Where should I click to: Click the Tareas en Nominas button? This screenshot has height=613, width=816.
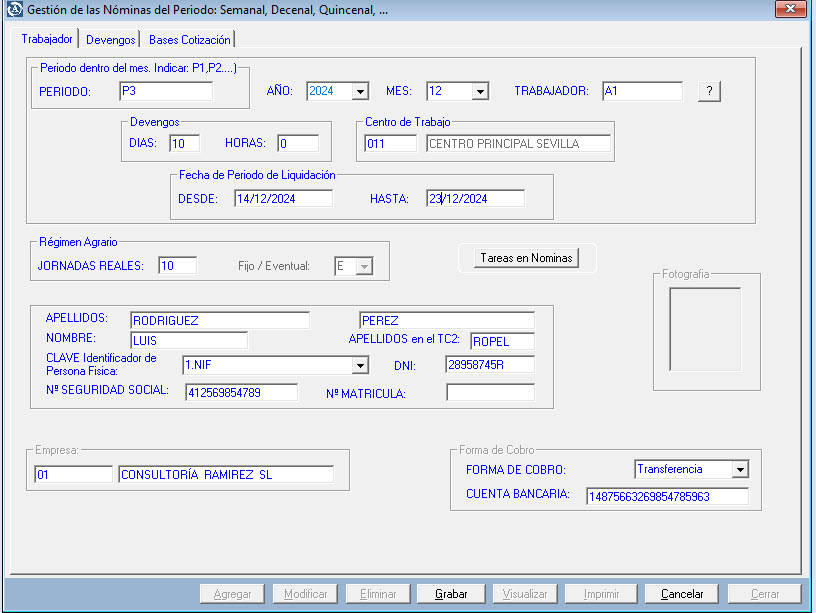[x=526, y=258]
